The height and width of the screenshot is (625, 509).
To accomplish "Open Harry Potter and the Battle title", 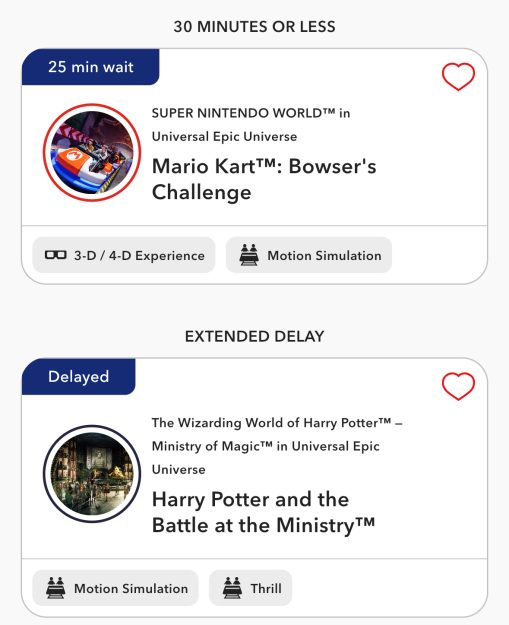I will [x=263, y=512].
